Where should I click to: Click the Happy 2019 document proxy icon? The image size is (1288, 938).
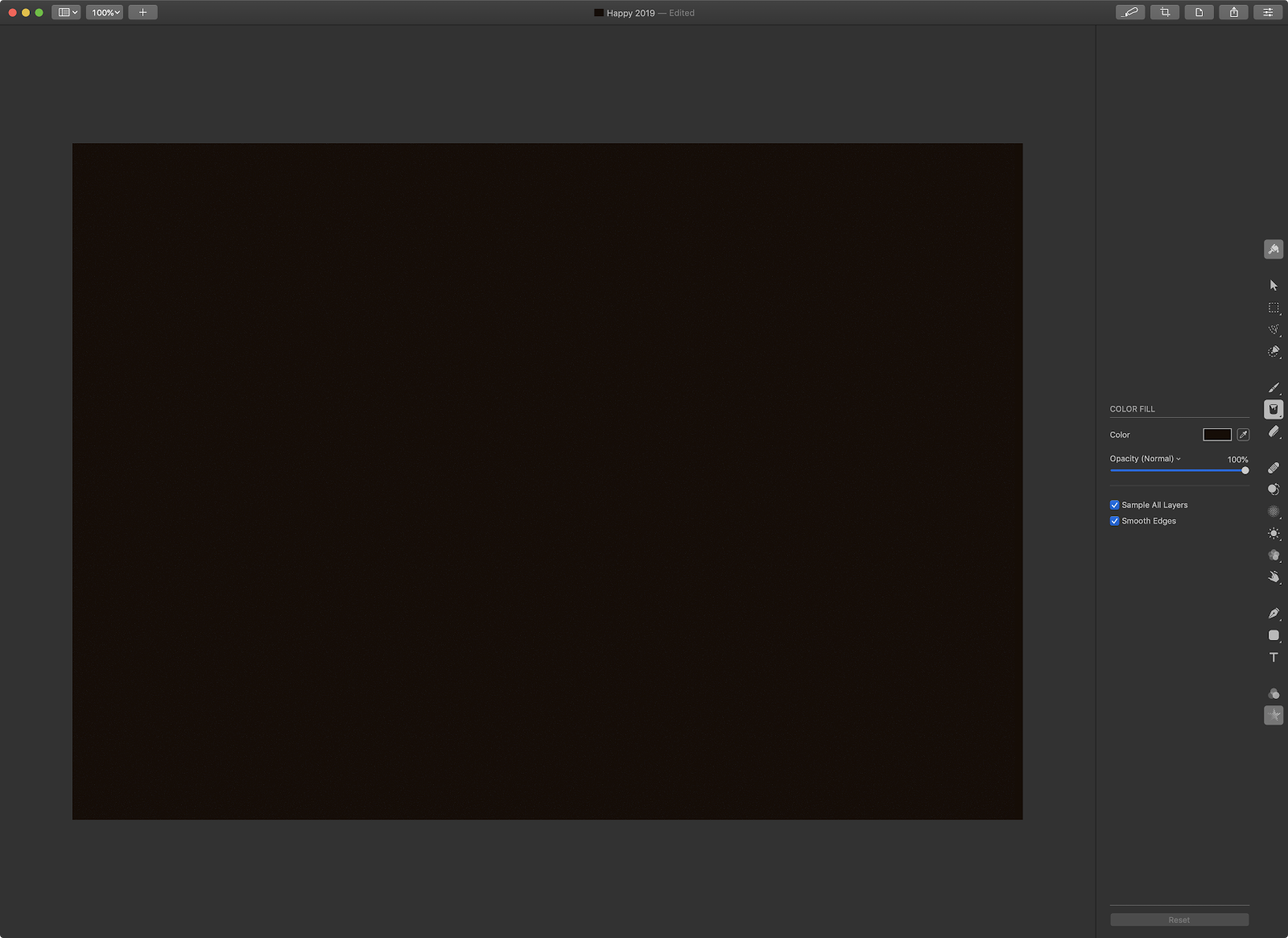(x=599, y=13)
